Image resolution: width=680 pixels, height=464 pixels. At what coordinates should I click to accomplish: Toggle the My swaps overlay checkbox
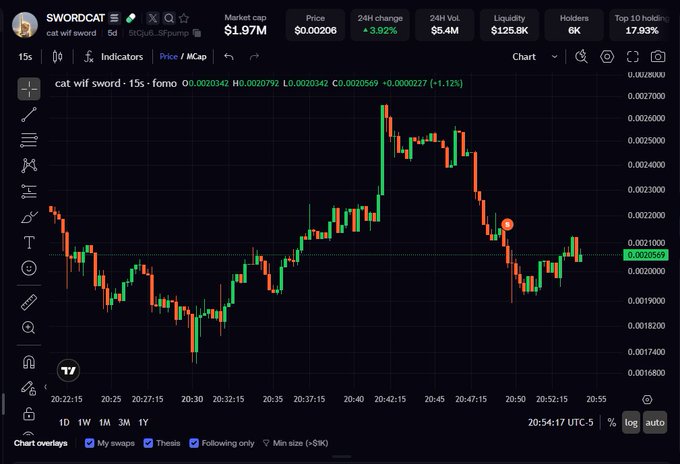tap(89, 443)
